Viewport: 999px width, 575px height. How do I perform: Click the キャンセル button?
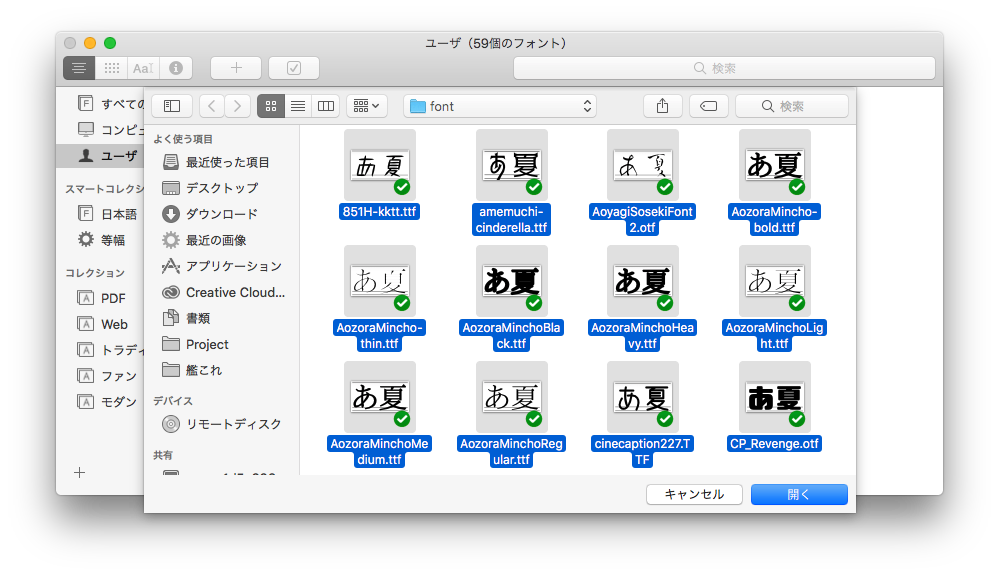pyautogui.click(x=694, y=494)
